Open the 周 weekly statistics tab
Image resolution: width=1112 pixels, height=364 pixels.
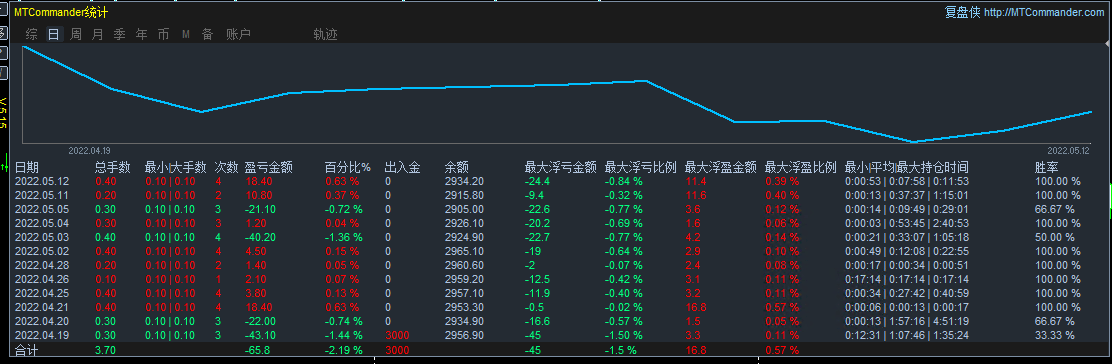click(76, 34)
